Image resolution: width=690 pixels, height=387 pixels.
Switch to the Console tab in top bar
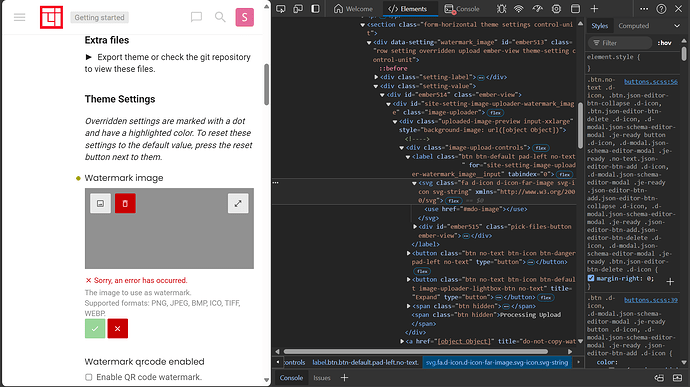[x=462, y=9]
